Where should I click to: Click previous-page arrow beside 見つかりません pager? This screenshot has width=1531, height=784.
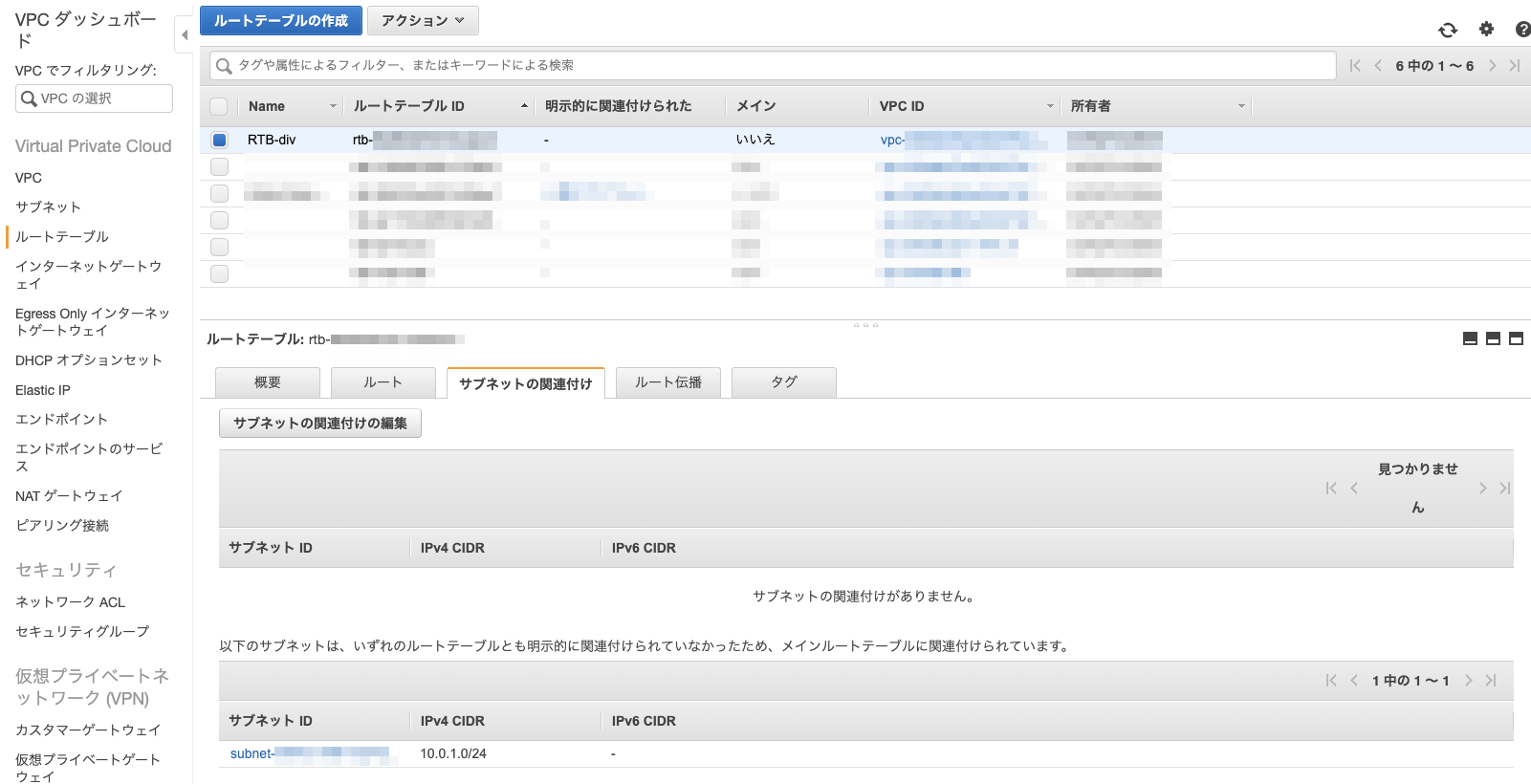(x=1354, y=489)
